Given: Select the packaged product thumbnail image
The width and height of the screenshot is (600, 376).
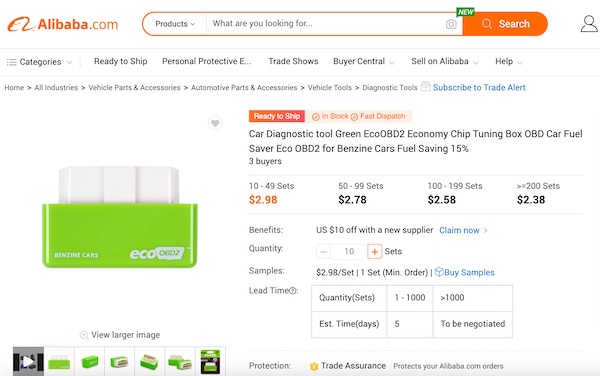Looking at the screenshot, I should tap(210, 361).
